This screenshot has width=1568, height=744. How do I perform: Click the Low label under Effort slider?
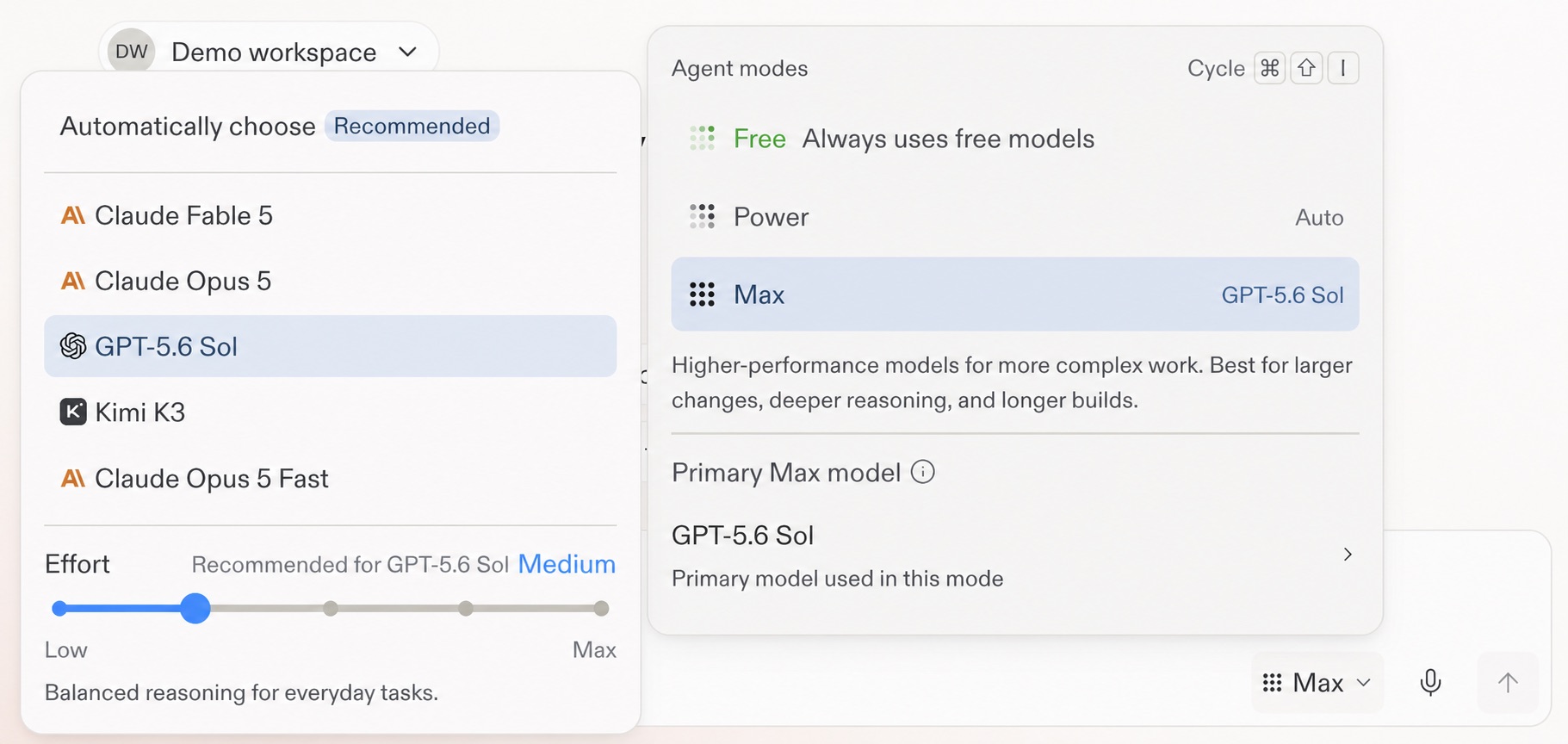coord(66,650)
